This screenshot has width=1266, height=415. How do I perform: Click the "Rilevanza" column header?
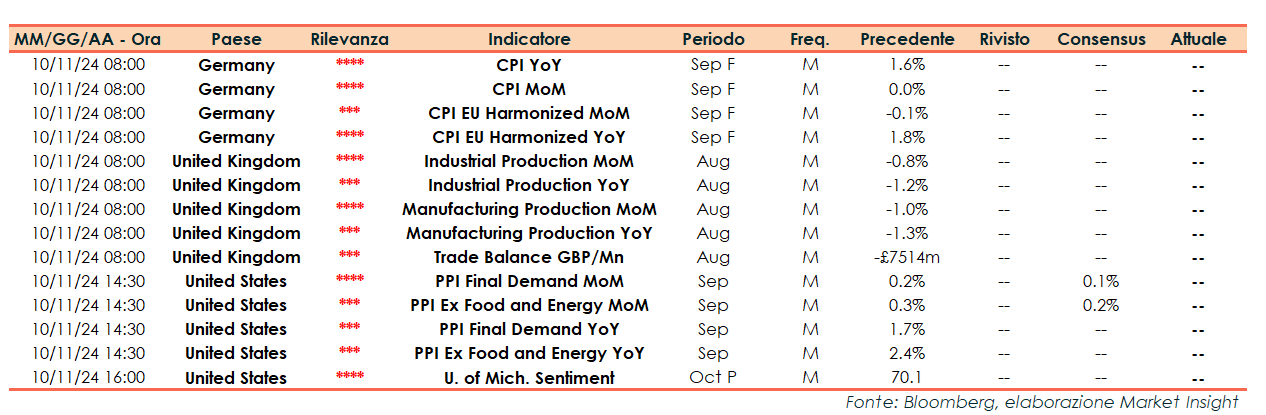350,40
